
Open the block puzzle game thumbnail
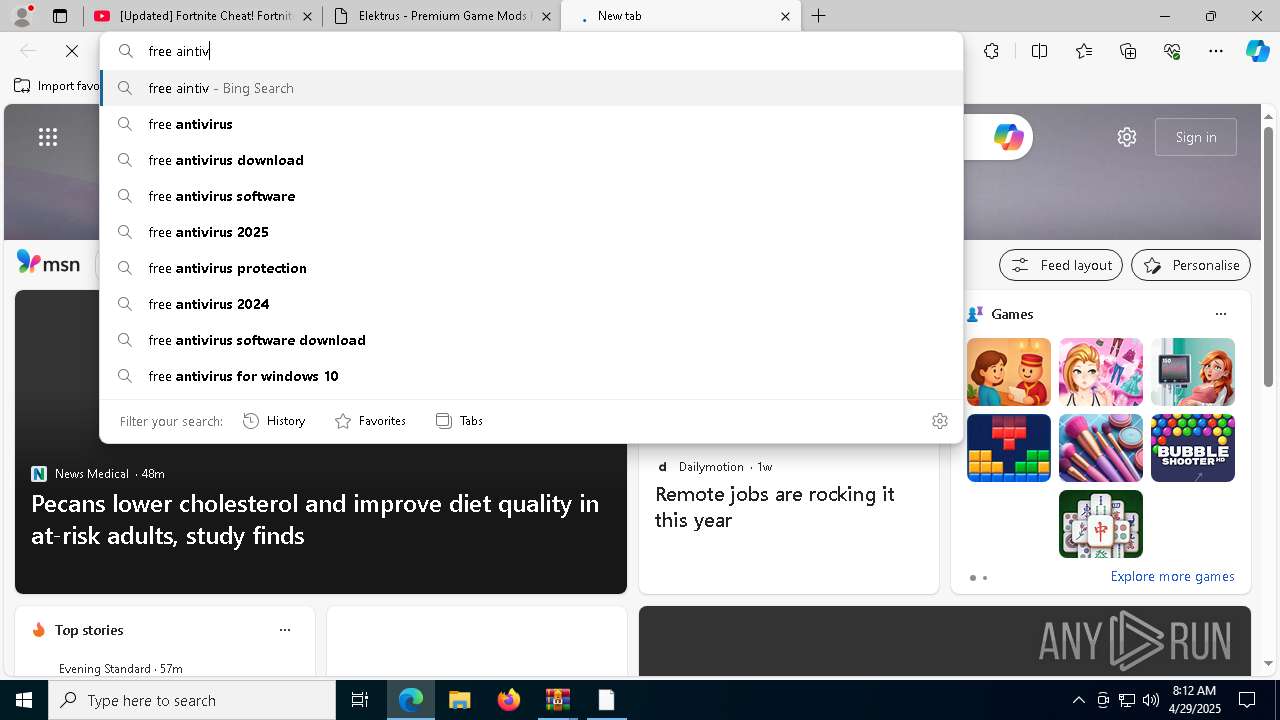point(1009,448)
